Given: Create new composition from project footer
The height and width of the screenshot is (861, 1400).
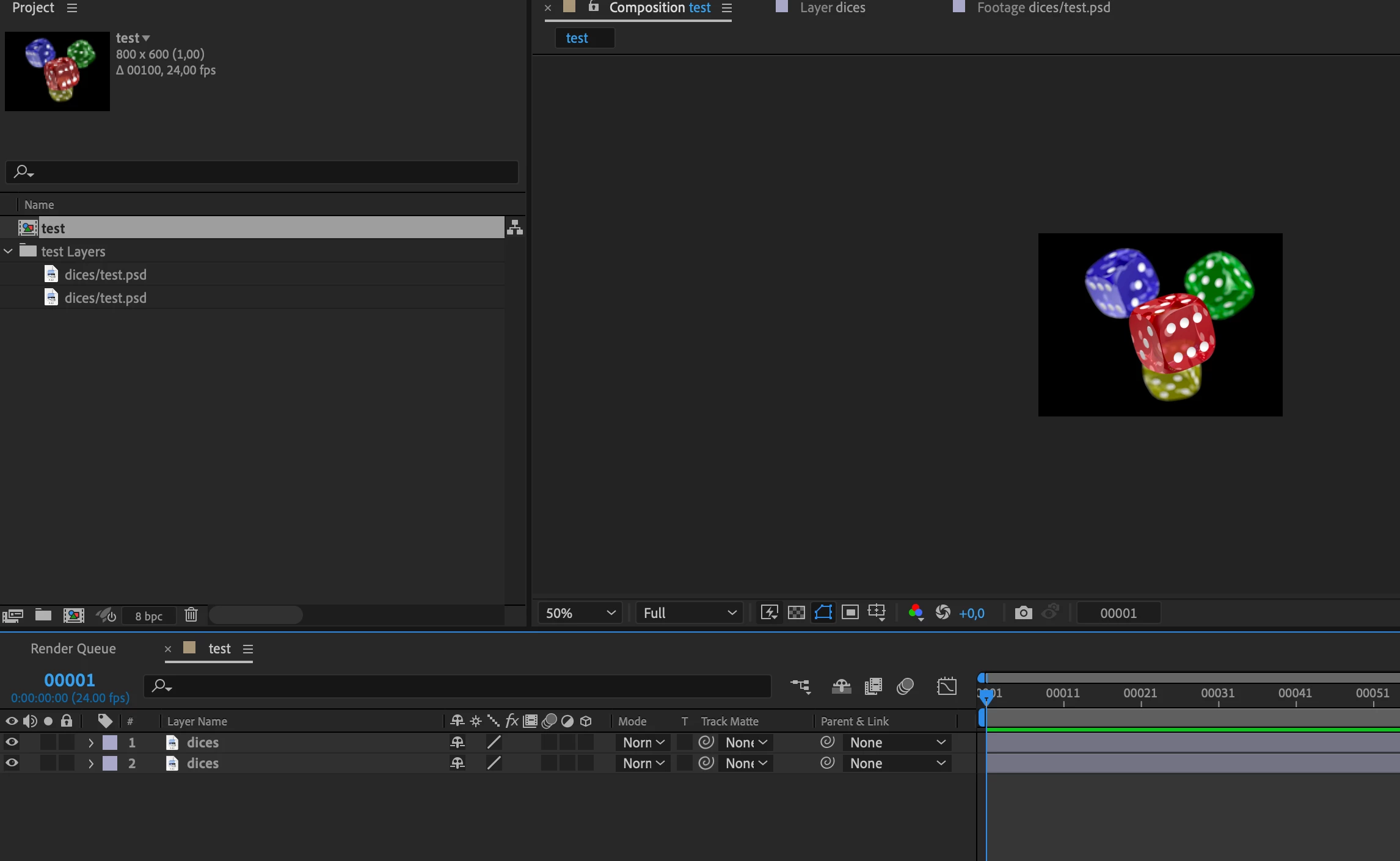Looking at the screenshot, I should (73, 616).
